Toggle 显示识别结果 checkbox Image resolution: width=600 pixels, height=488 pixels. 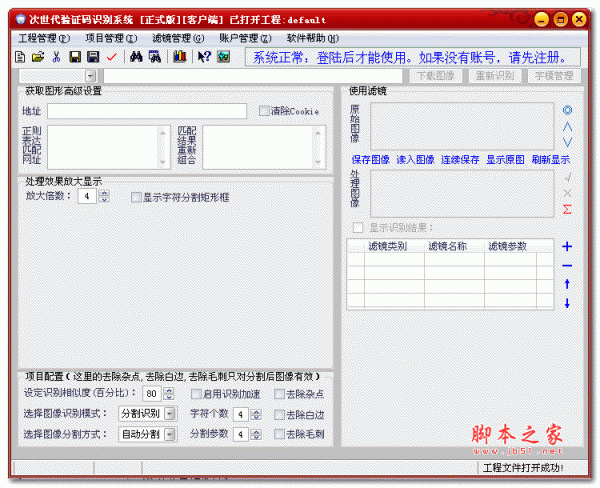(x=358, y=228)
